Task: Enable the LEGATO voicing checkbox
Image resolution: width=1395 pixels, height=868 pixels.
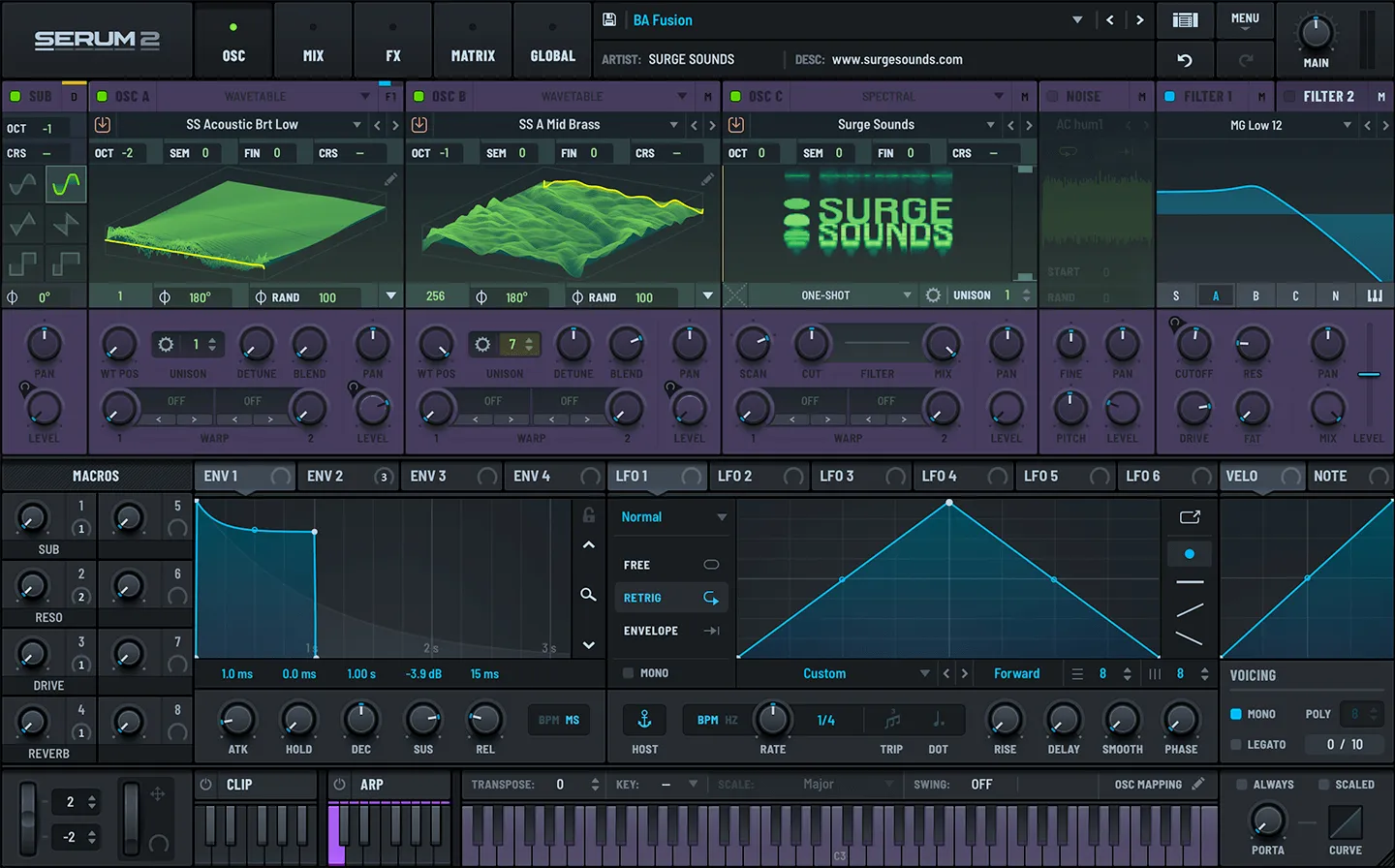Action: click(x=1235, y=744)
